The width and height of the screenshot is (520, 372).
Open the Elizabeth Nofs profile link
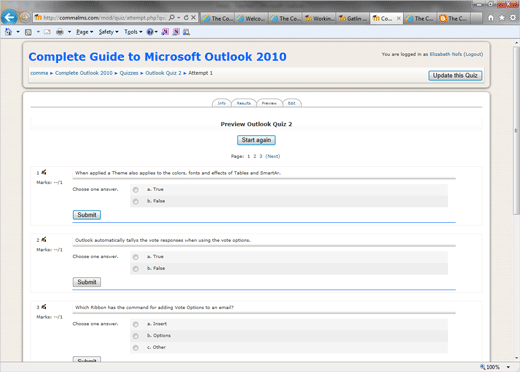(x=446, y=54)
